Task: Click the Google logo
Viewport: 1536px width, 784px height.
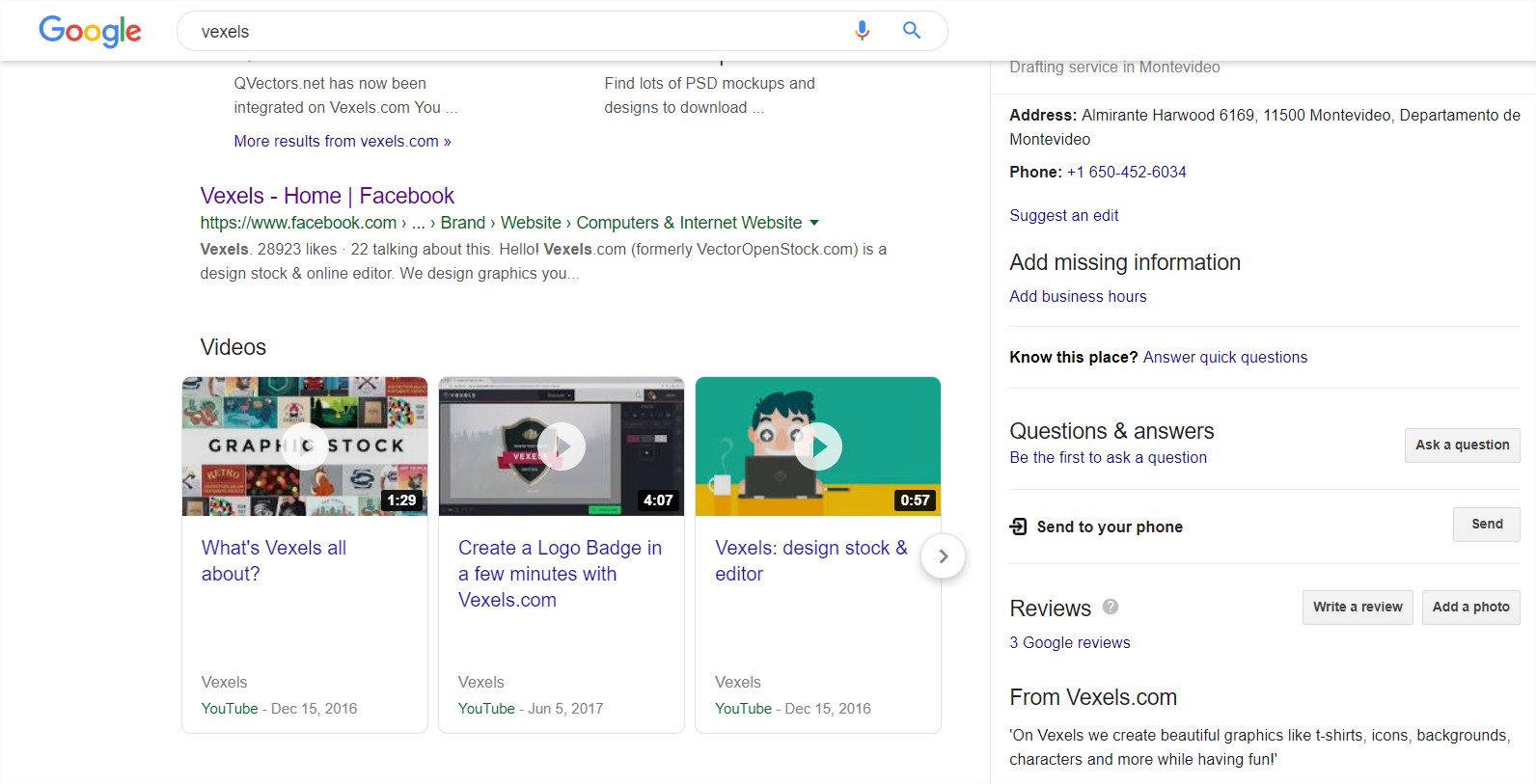Action: pos(90,31)
